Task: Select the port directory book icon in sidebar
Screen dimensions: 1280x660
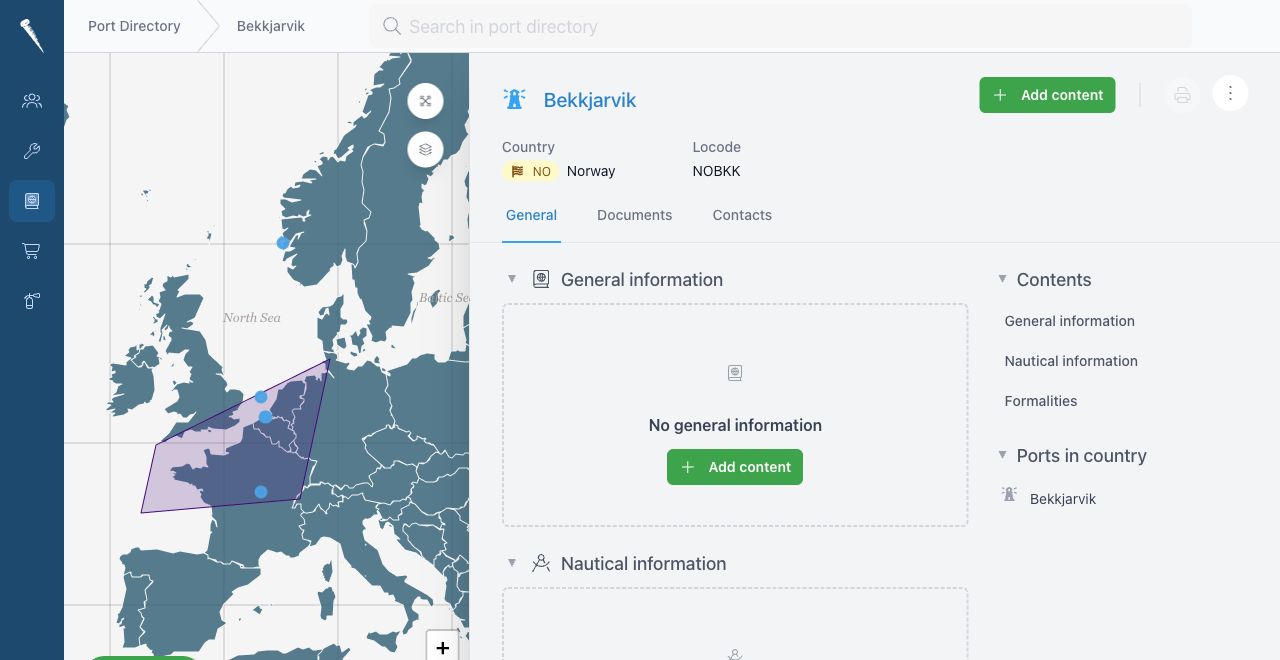Action: click(32, 201)
